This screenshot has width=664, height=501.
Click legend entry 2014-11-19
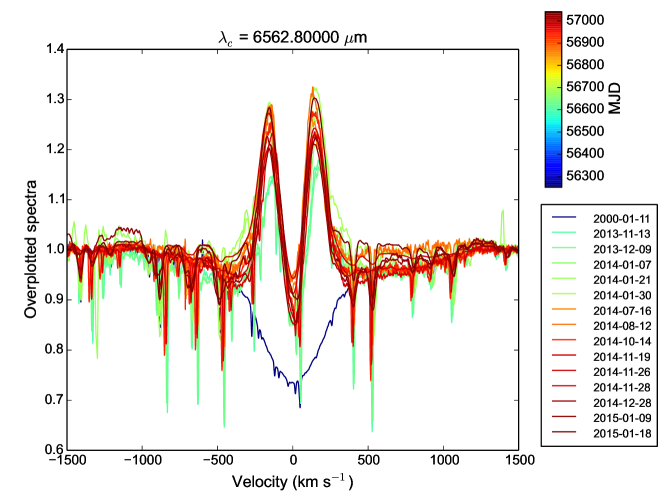coord(622,357)
